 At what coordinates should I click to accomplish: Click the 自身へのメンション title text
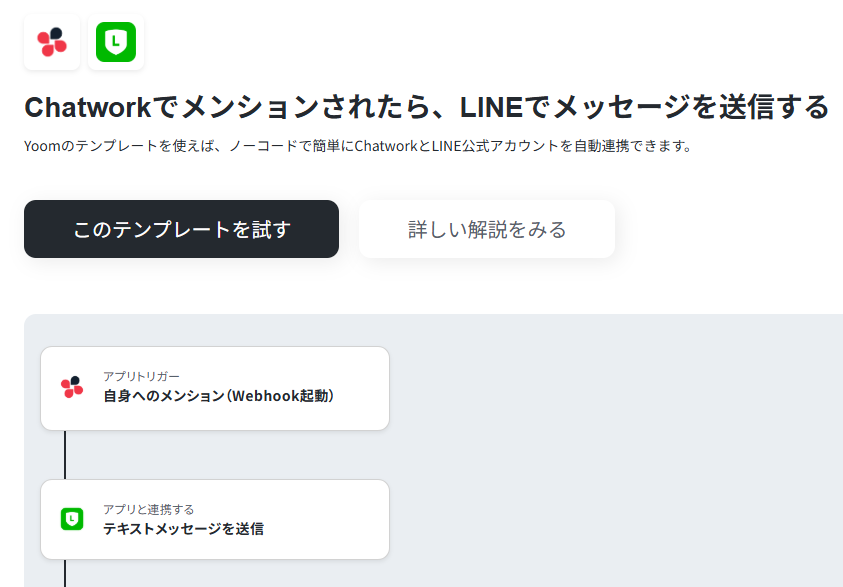click(219, 396)
